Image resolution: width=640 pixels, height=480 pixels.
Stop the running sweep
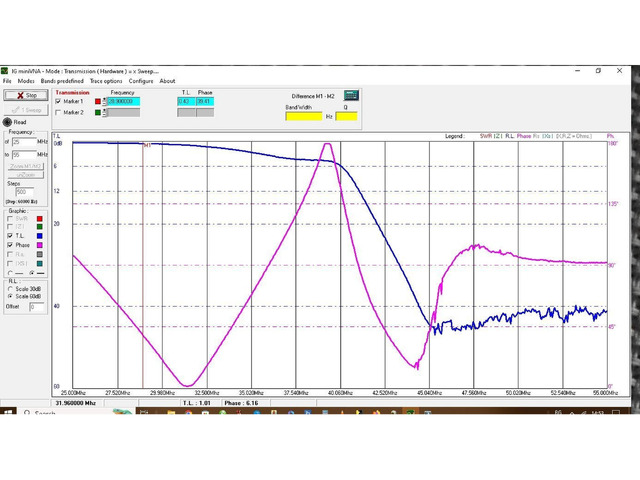point(26,95)
